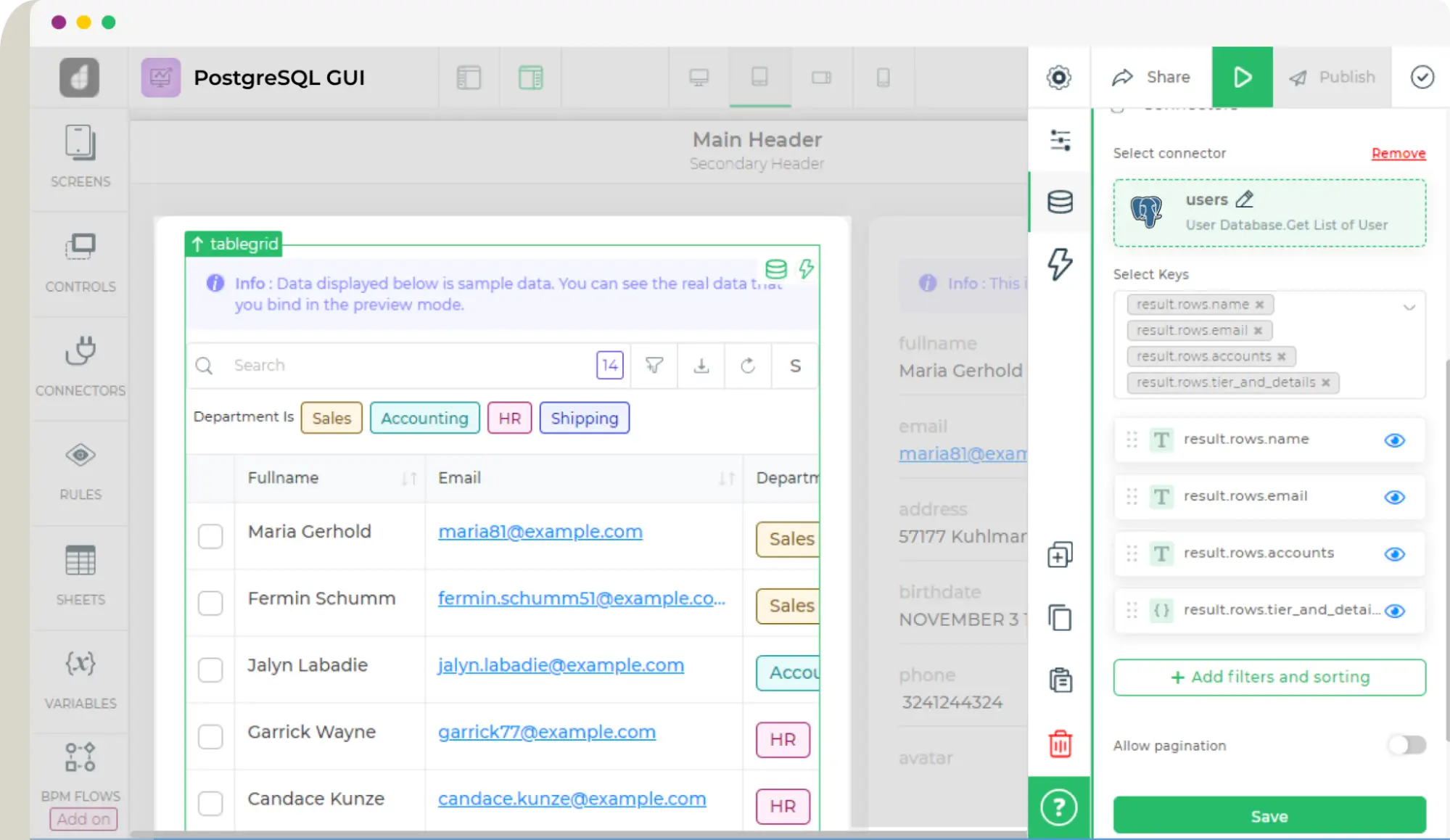Image resolution: width=1450 pixels, height=840 pixels.
Task: Open the Variables panel
Action: [x=80, y=678]
